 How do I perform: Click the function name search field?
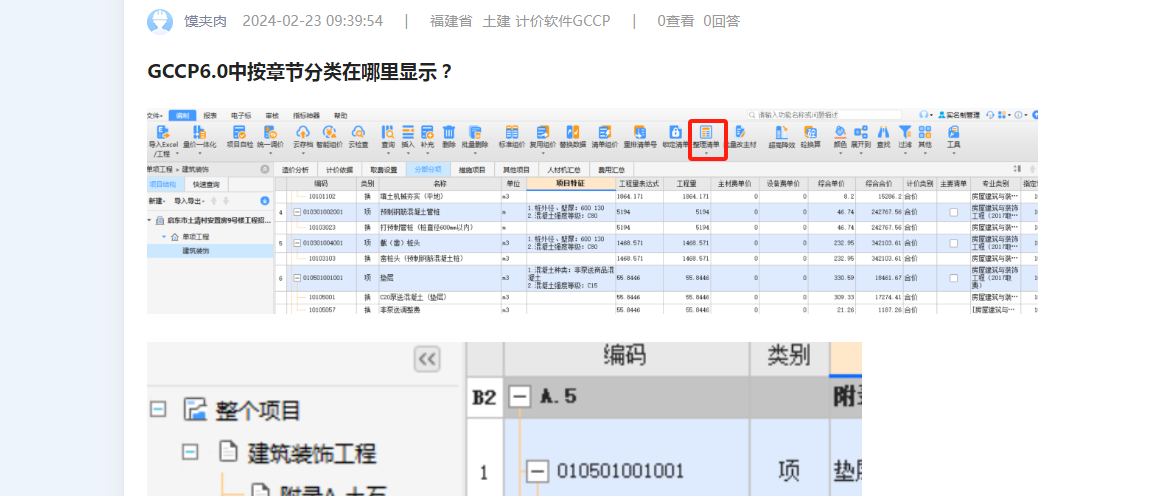[823, 115]
